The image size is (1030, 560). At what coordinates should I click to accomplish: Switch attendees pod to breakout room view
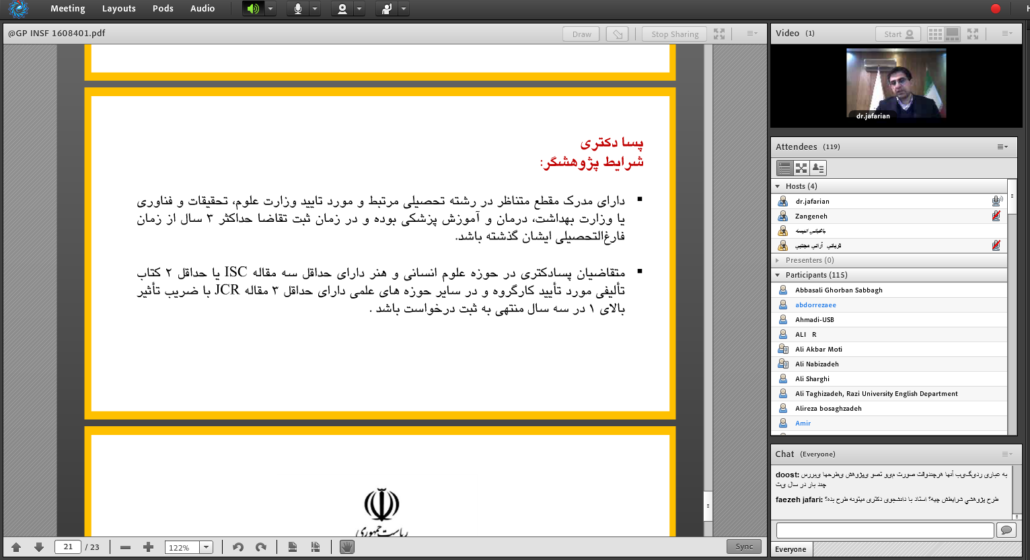pos(803,168)
